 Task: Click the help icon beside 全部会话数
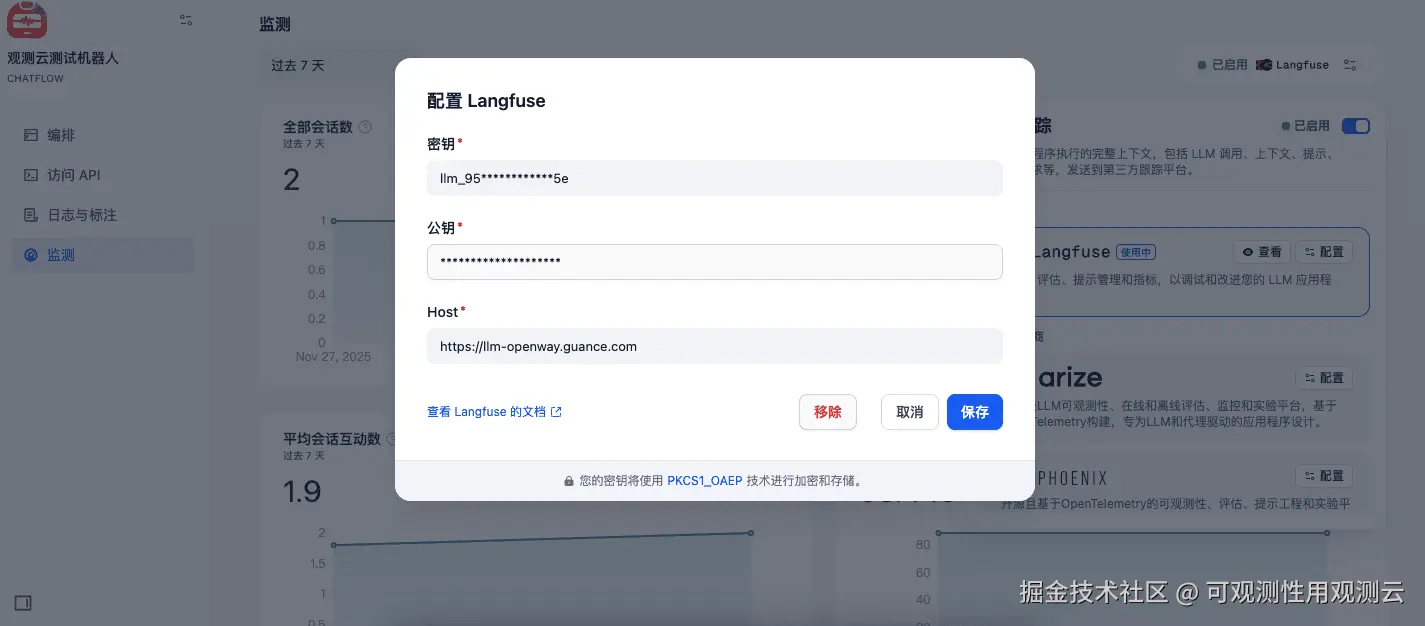(365, 127)
